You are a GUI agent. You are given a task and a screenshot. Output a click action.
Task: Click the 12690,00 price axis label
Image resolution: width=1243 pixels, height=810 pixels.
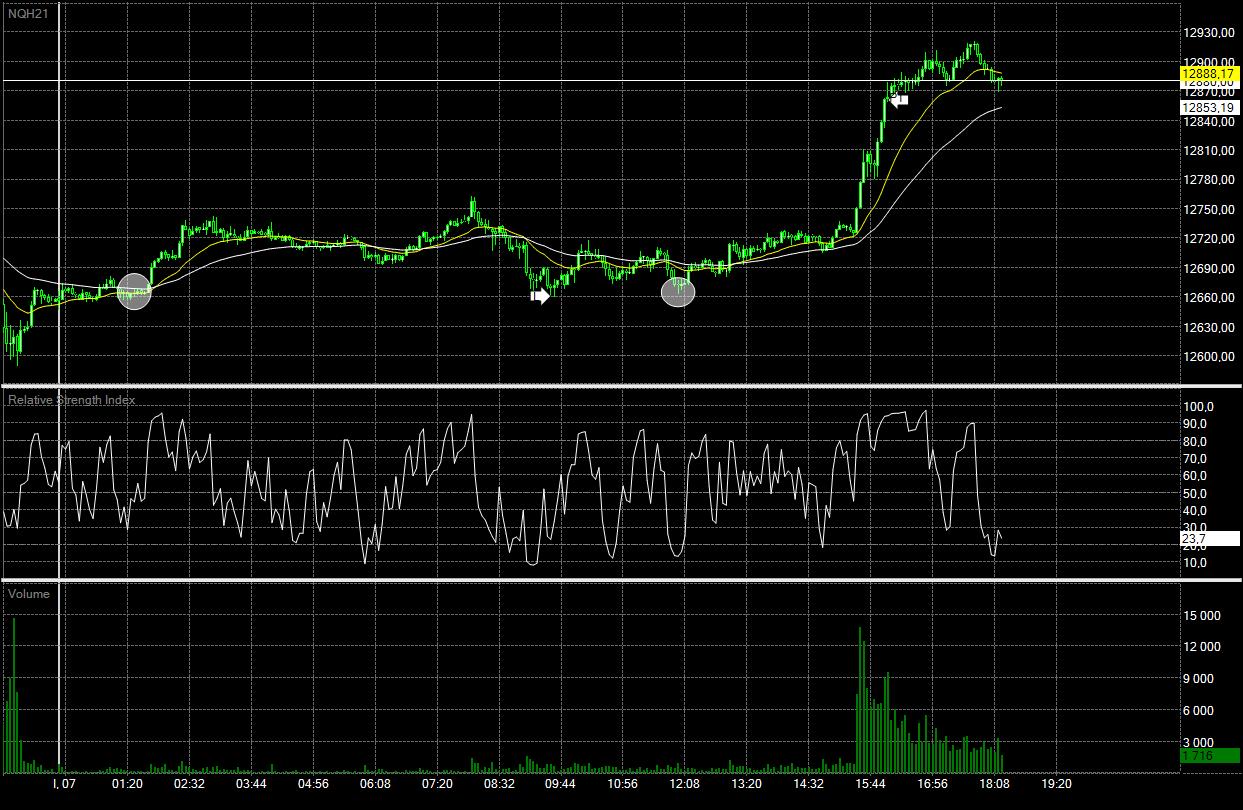(x=1208, y=269)
